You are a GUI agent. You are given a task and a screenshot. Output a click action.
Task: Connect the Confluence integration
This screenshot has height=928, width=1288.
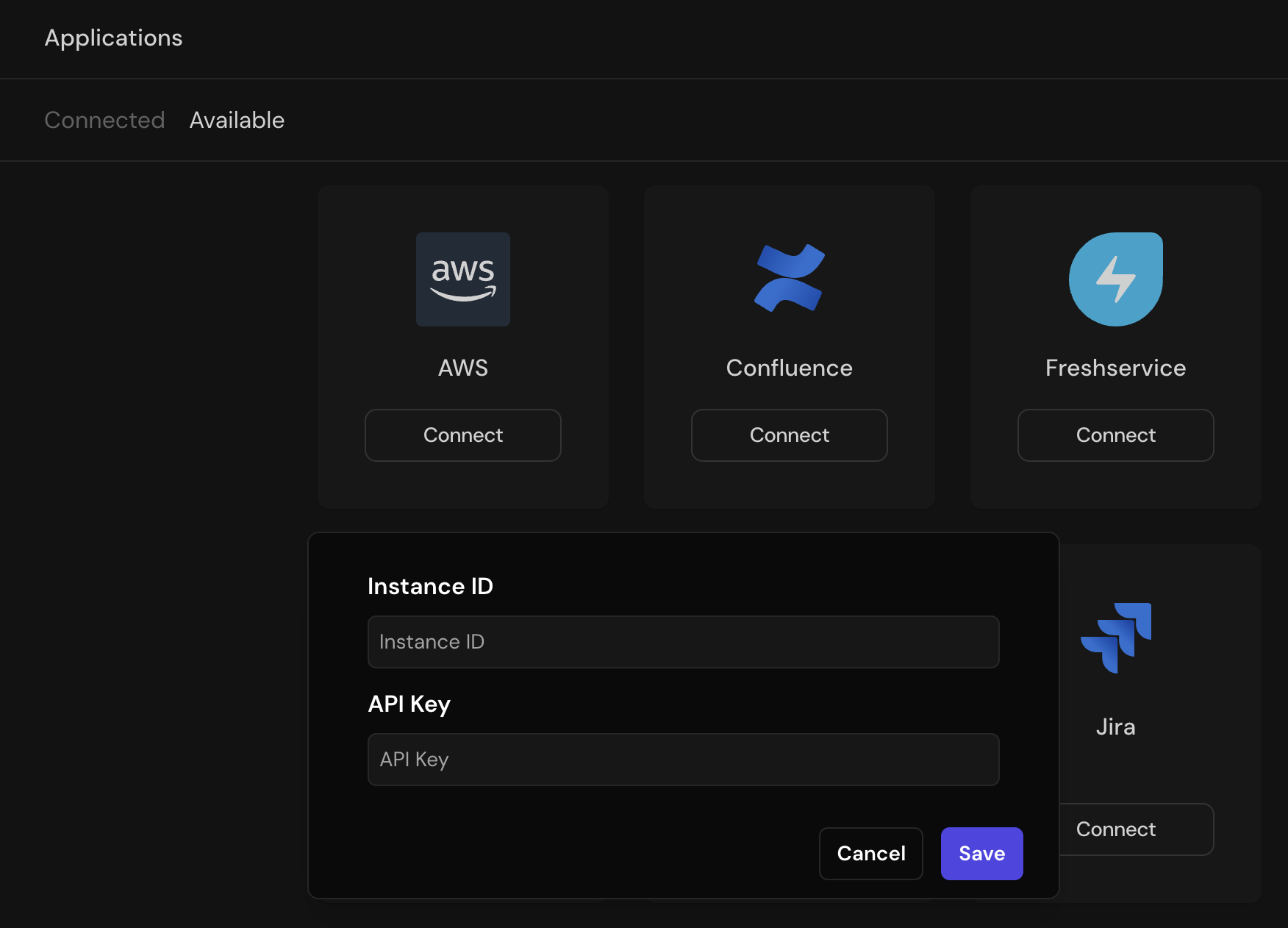coord(789,435)
